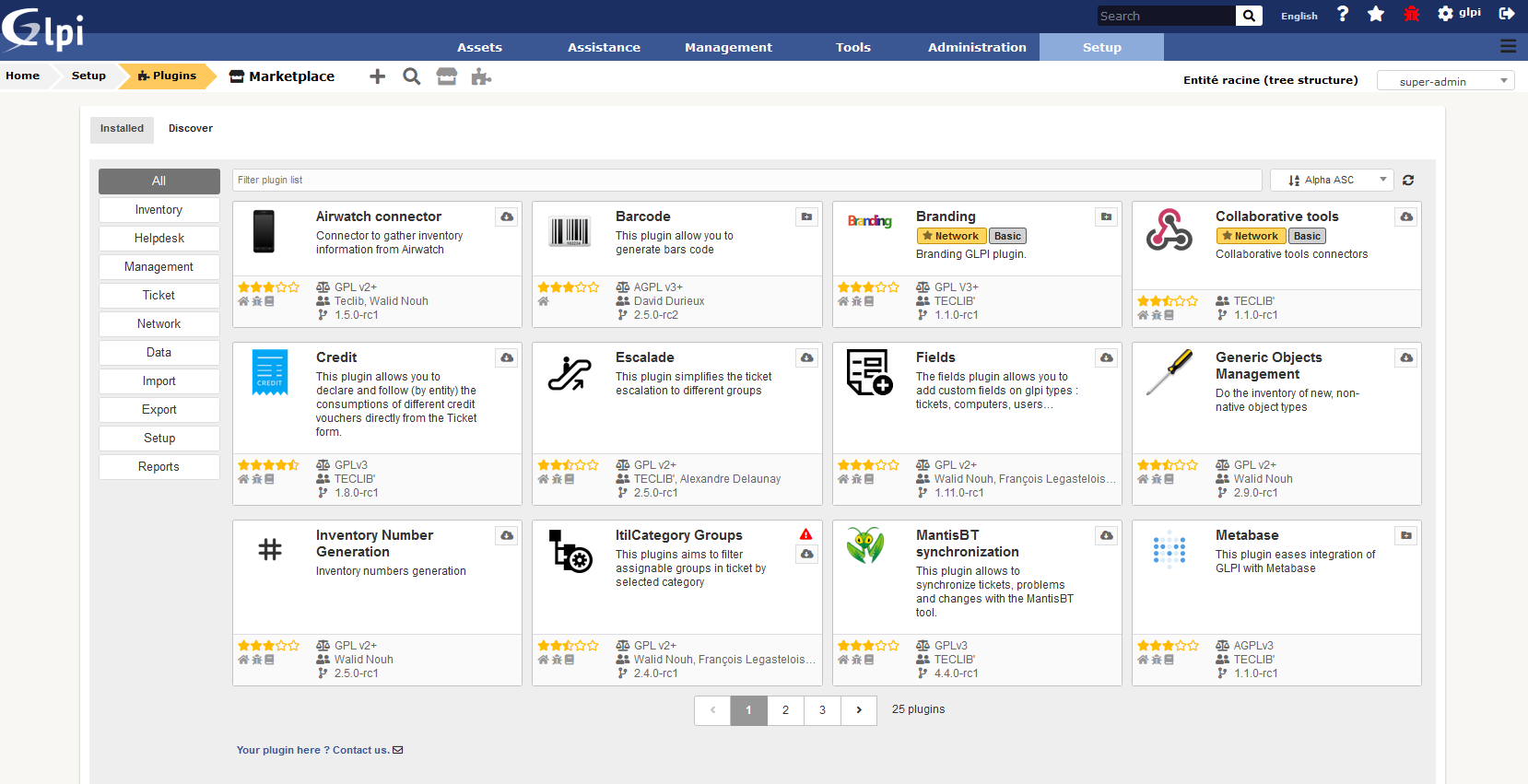Click the help question mark icon
Viewport: 1528px width, 784px height.
tap(1343, 14)
